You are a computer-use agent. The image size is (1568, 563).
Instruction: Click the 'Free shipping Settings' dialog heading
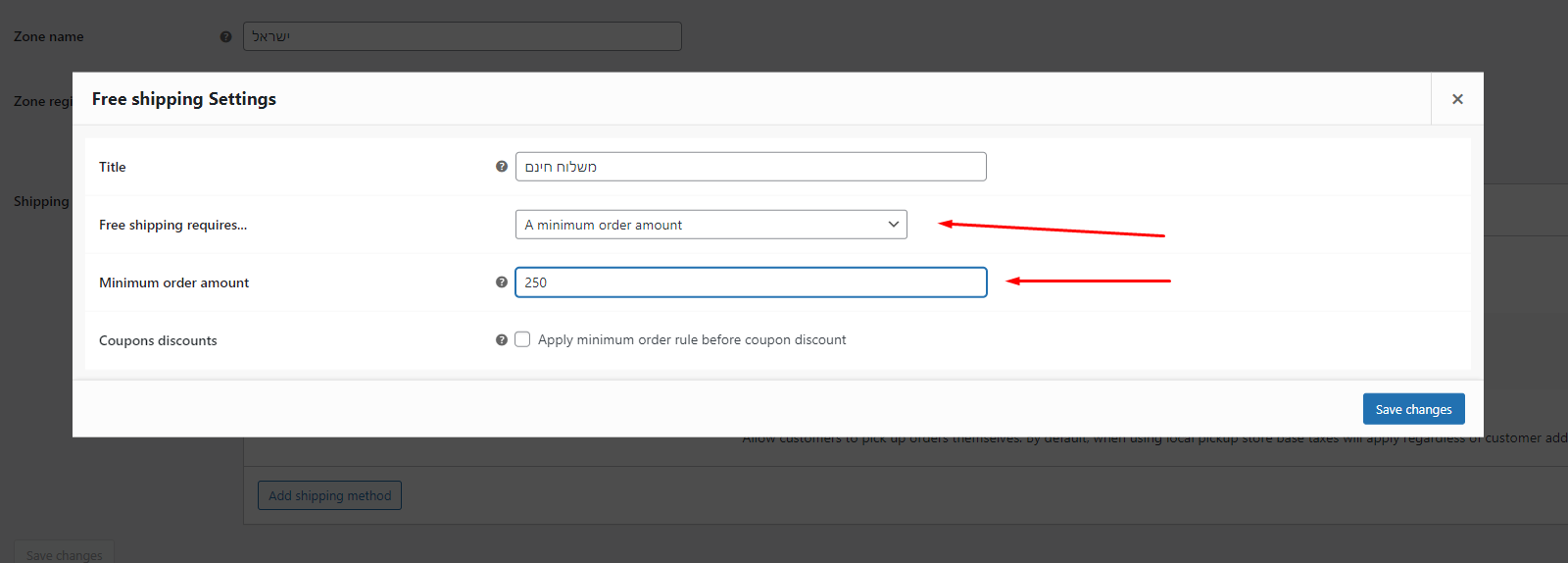(x=184, y=99)
